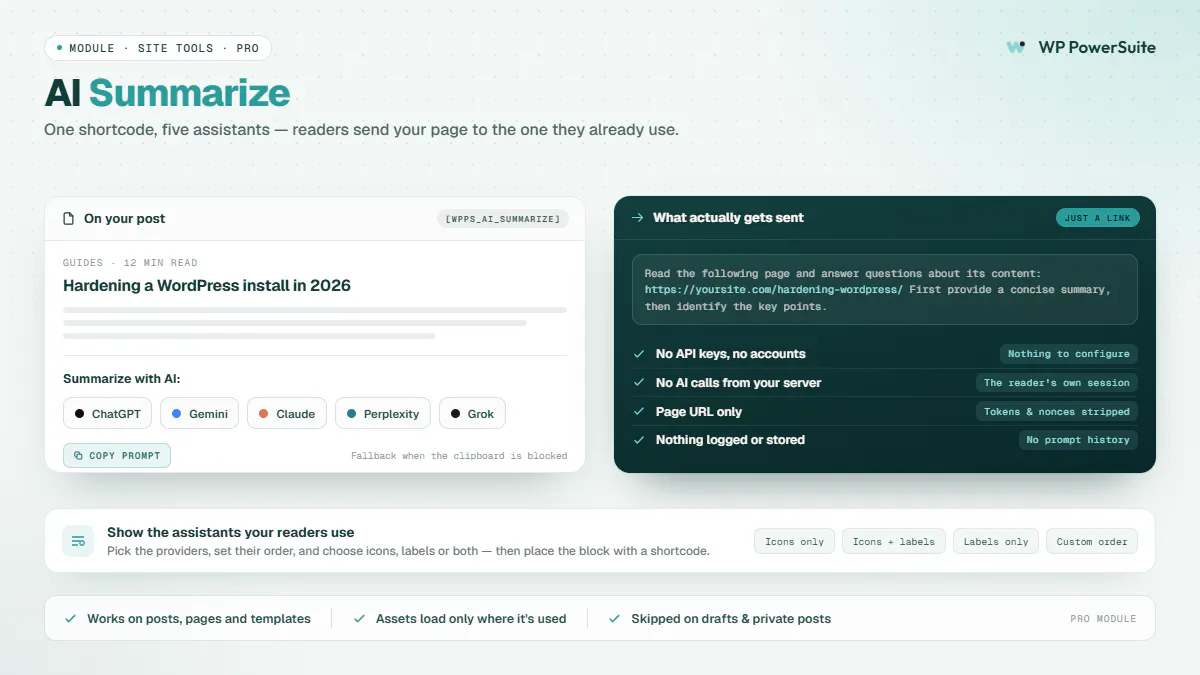Viewport: 1200px width, 675px height.
Task: Click the Summarize with AI: label
Action: tap(122, 379)
